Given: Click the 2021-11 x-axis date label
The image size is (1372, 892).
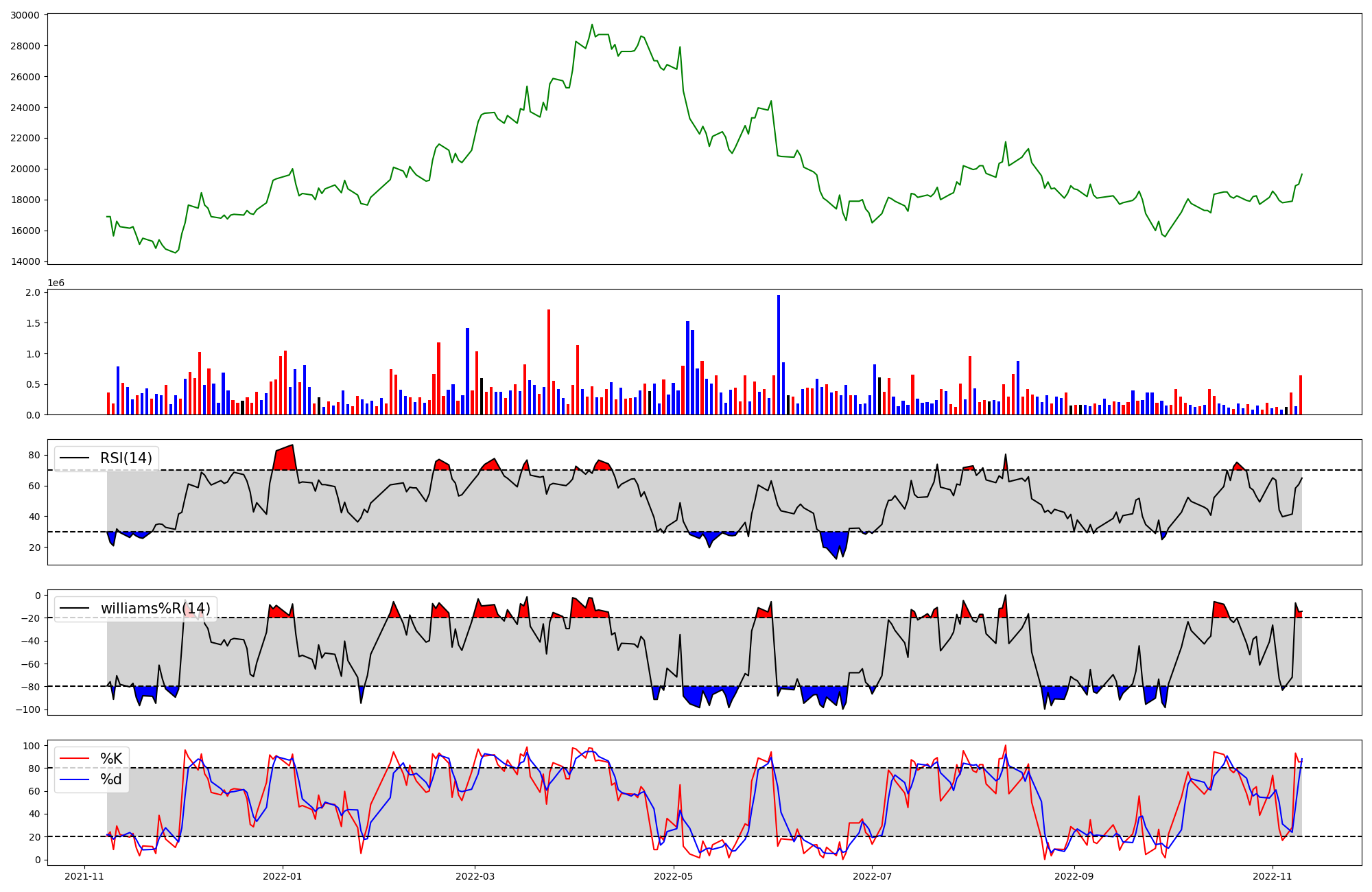Looking at the screenshot, I should (84, 876).
